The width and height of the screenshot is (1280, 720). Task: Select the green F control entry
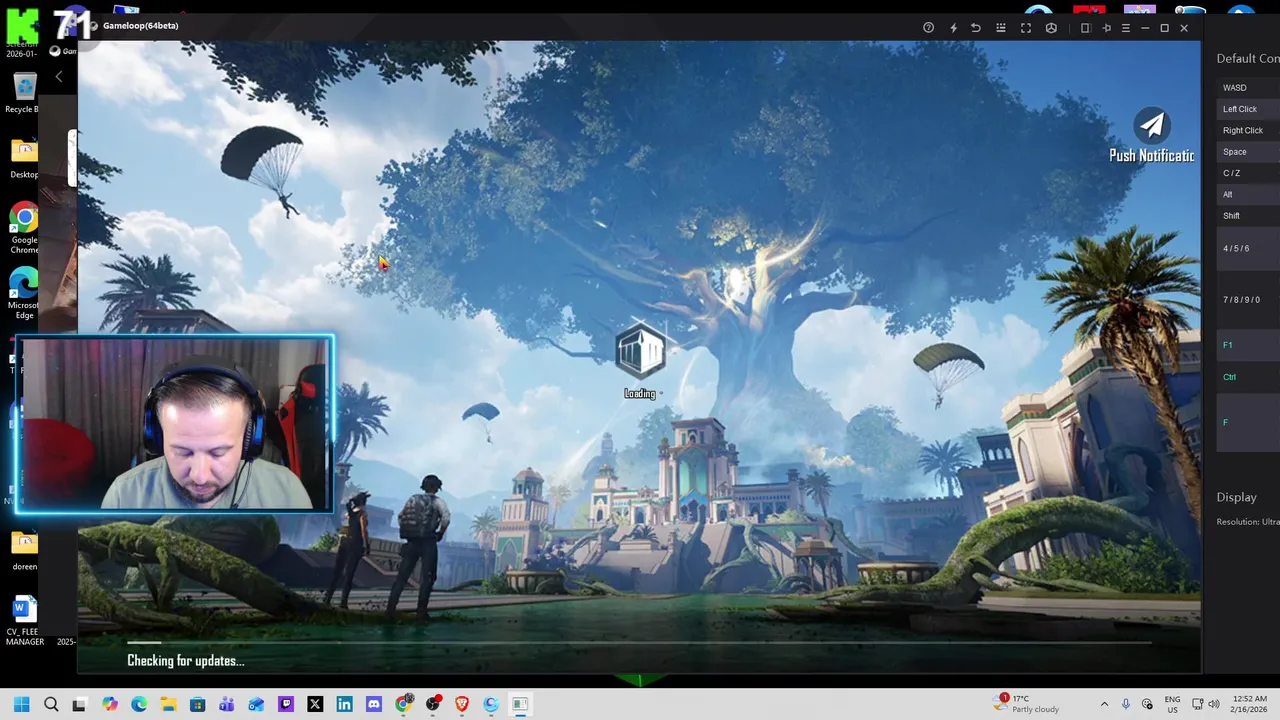point(1248,423)
